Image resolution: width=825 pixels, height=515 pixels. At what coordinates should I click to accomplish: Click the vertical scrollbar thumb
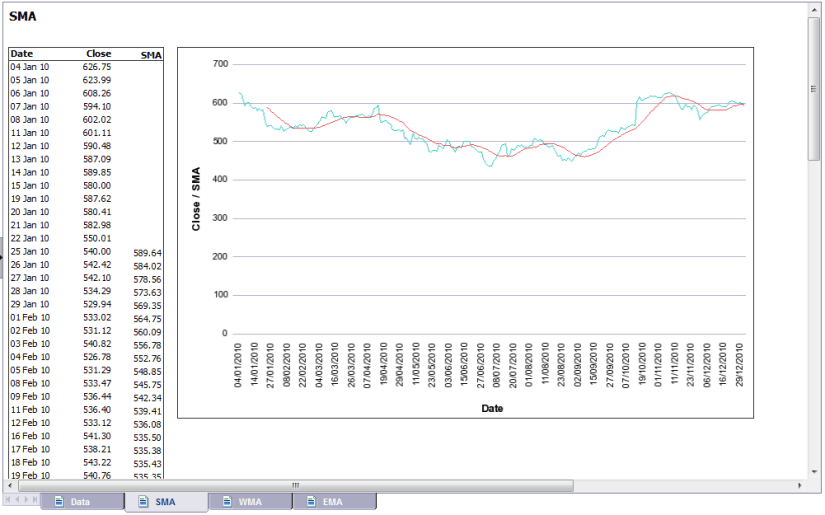pos(814,88)
